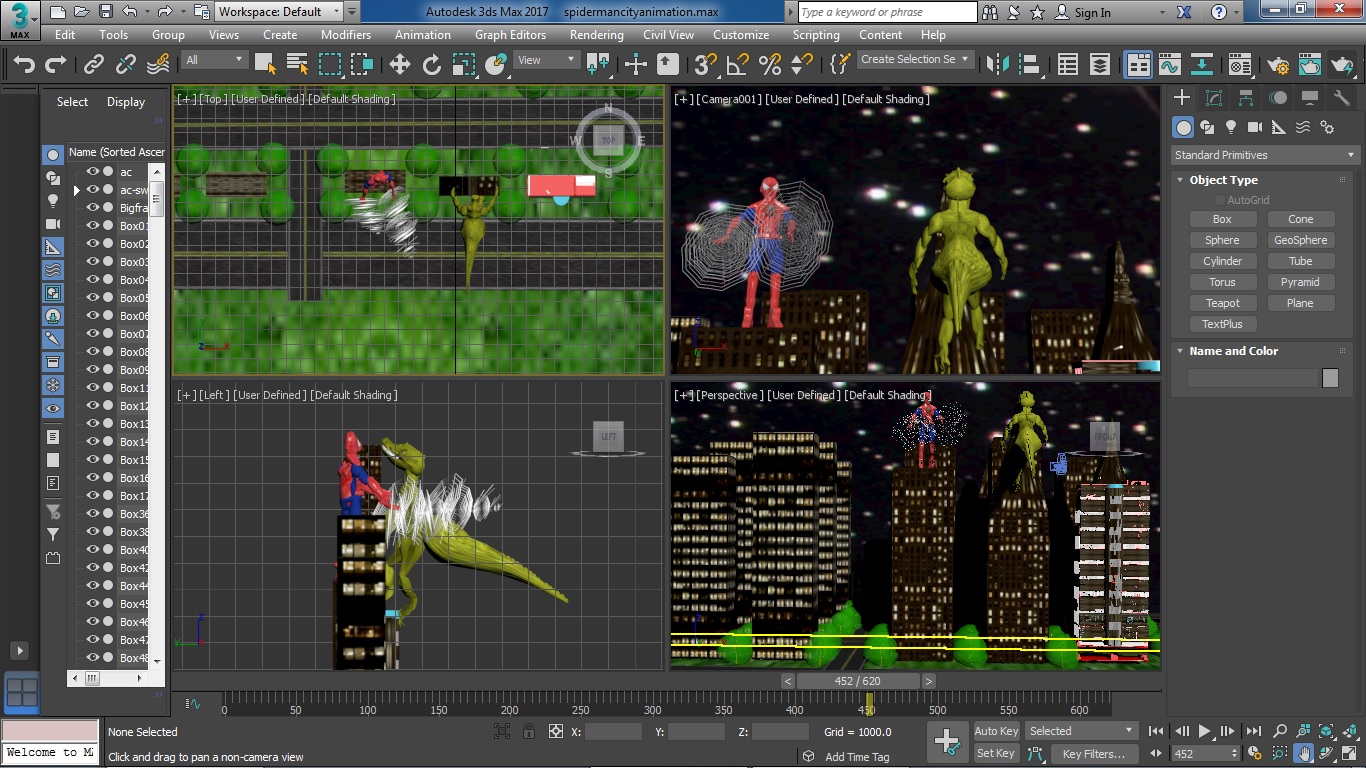The image size is (1366, 768).
Task: Toggle the Ribbon display button
Action: [x=1138, y=65]
